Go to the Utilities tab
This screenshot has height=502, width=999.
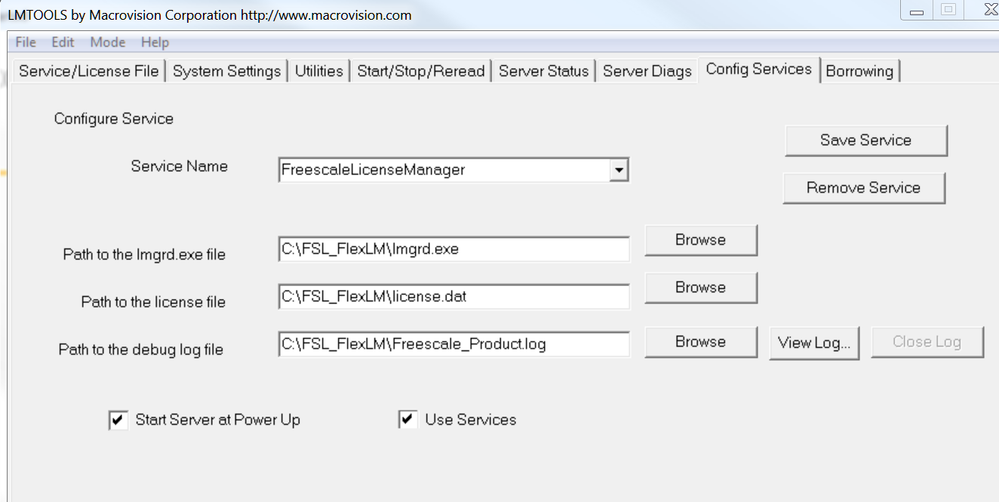[319, 71]
